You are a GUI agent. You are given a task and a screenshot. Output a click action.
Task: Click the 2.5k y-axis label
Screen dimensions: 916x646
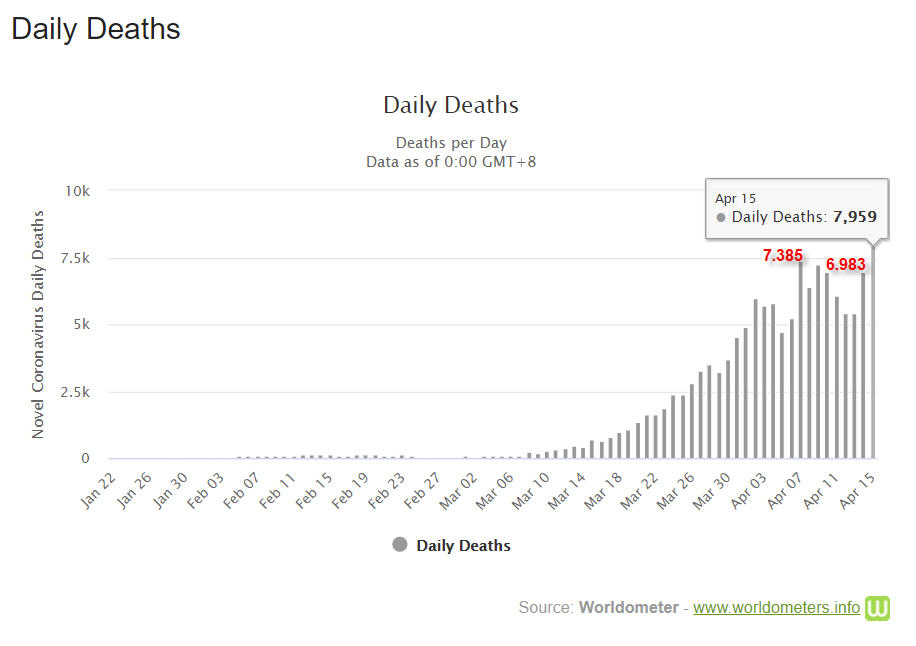(75, 392)
